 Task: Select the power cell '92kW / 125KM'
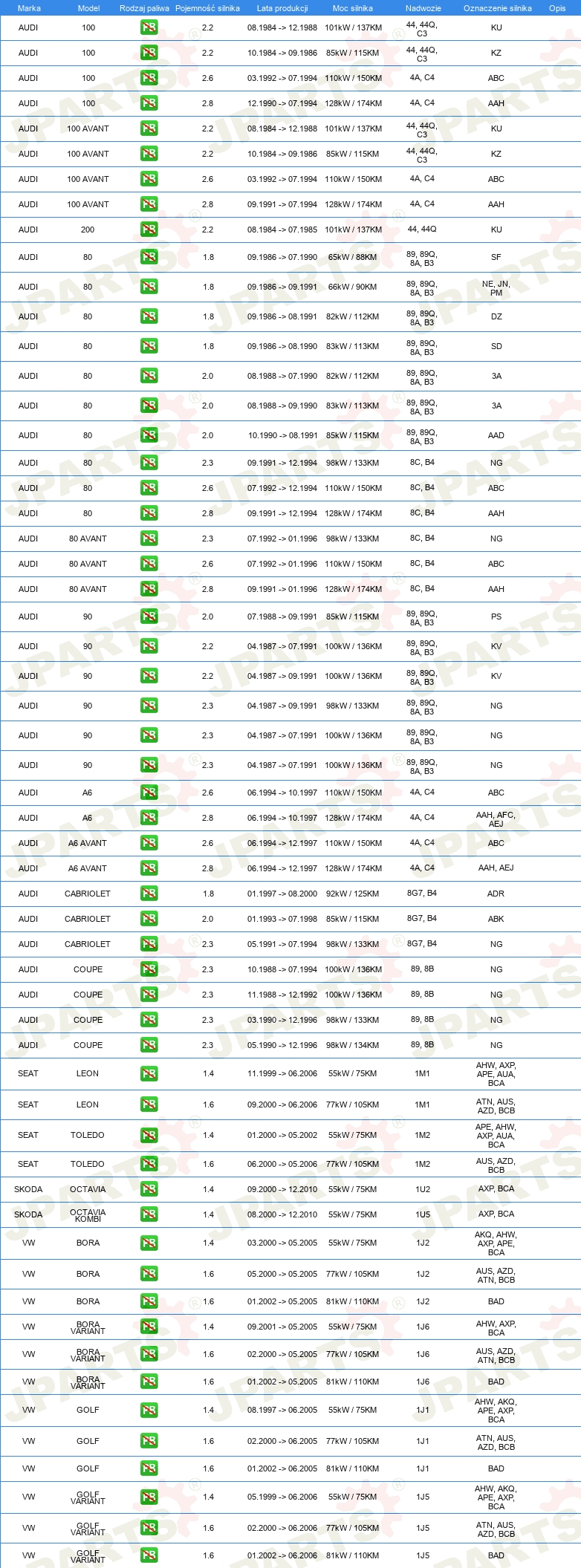[353, 894]
